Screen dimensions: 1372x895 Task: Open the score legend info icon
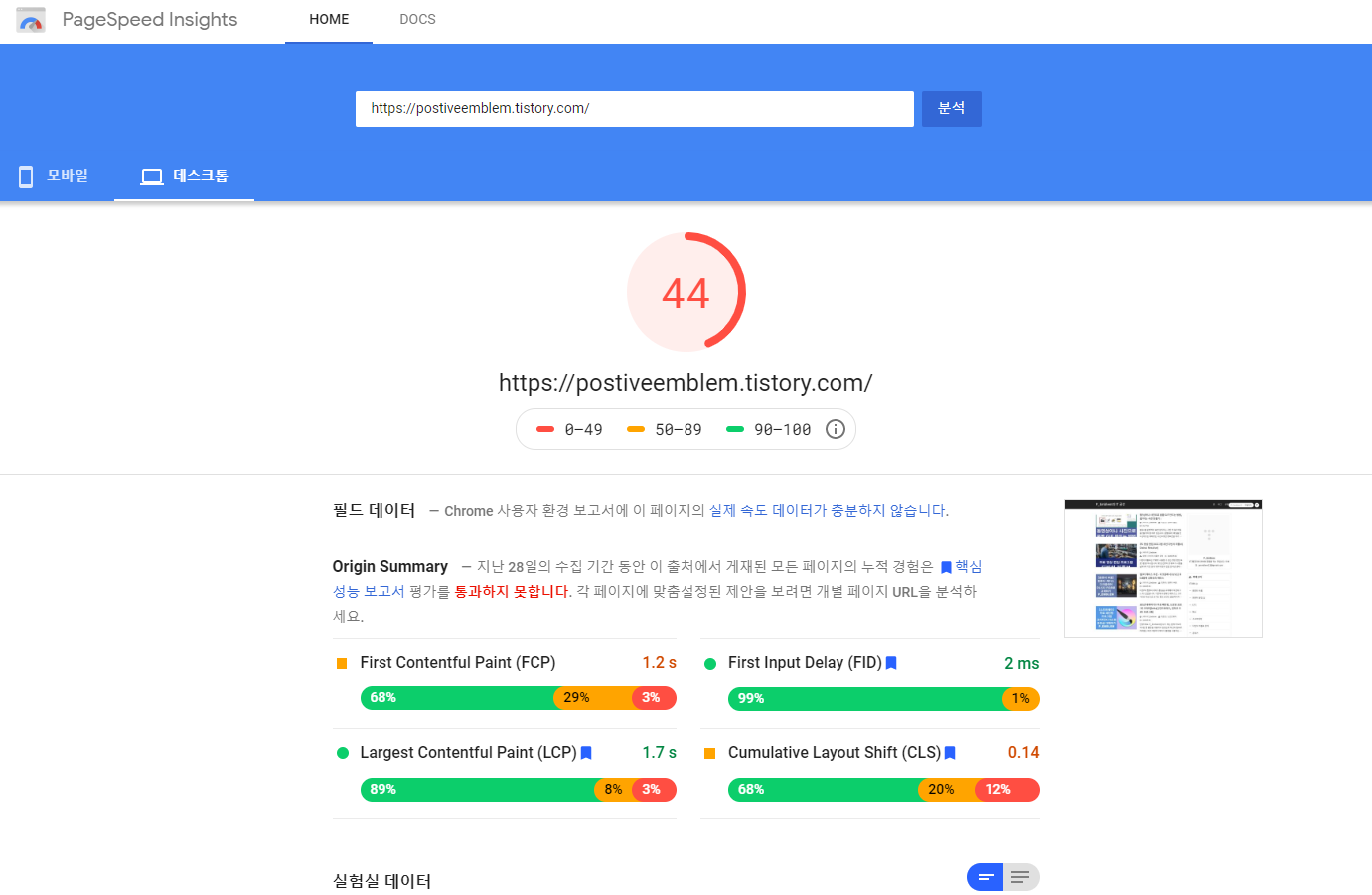(835, 429)
